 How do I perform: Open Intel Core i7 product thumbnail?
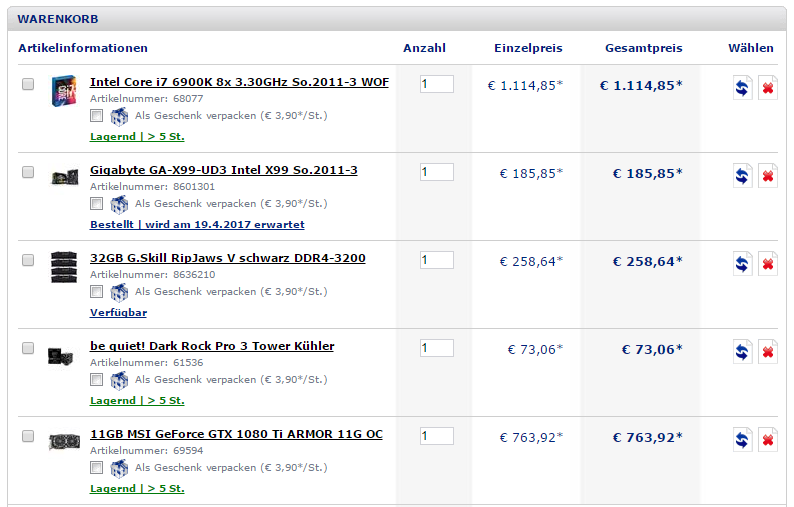(x=64, y=91)
